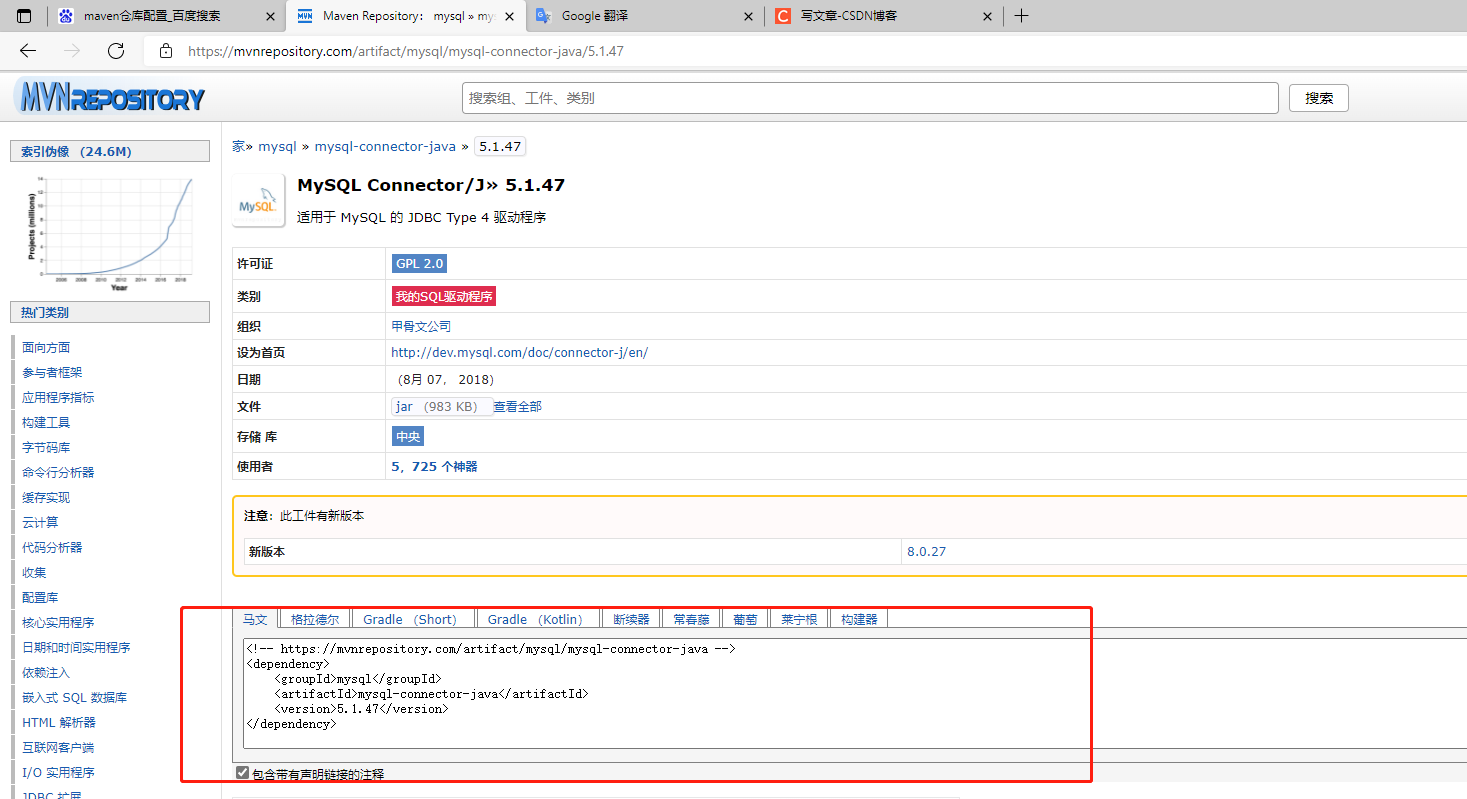Screen dimensions: 1467x799
Task: Focus the browser address bar URL
Action: 406,51
